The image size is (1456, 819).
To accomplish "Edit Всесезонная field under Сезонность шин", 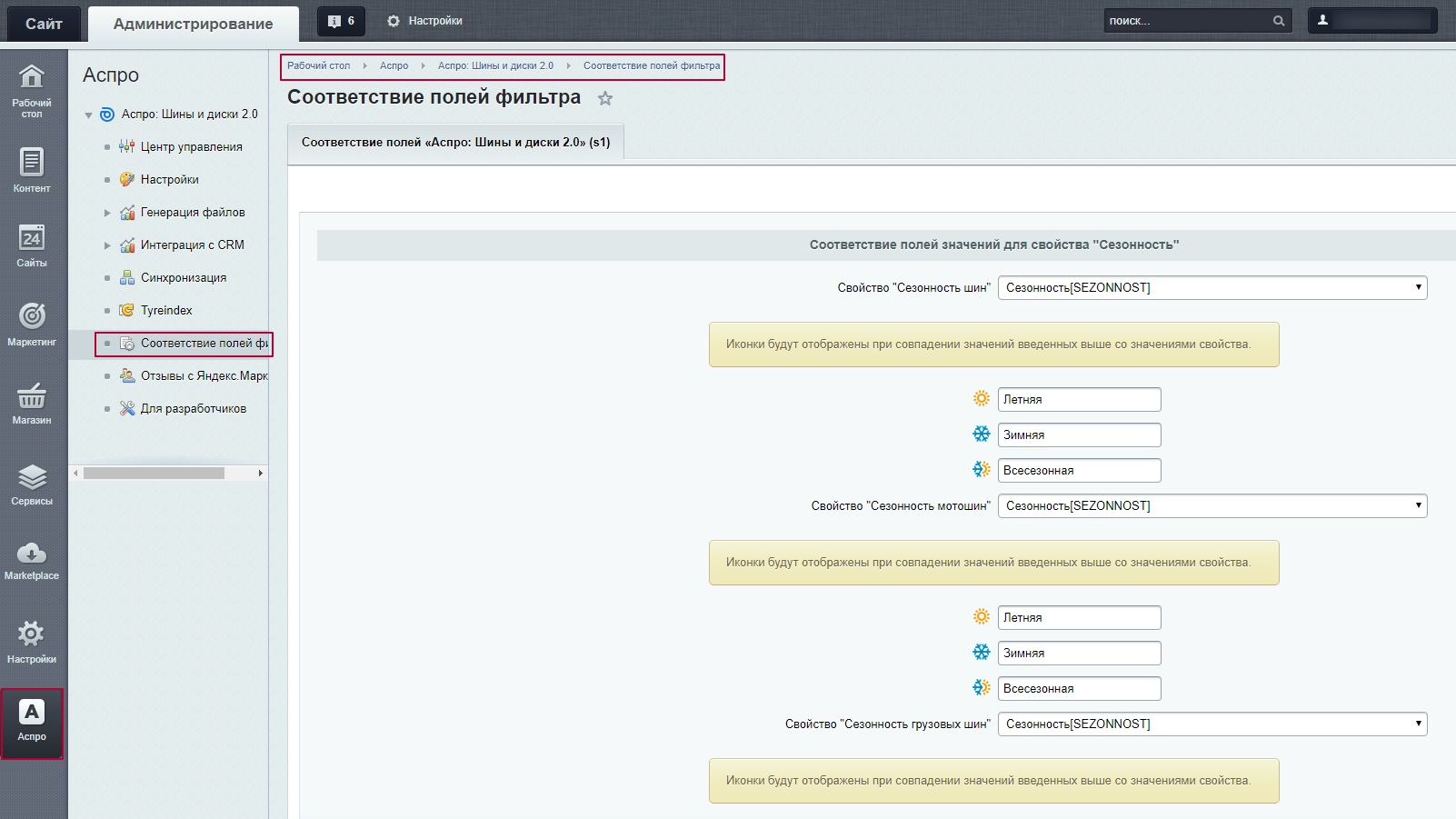I will point(1079,470).
